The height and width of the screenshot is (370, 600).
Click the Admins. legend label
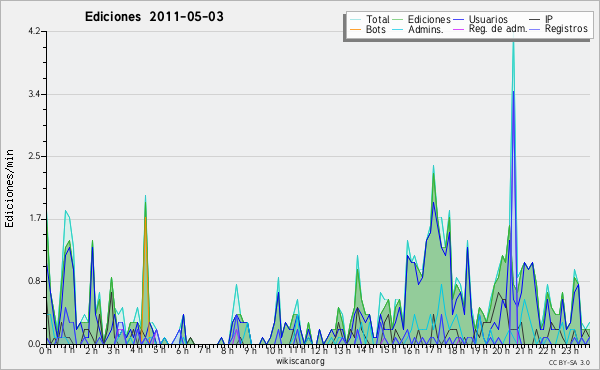(426, 29)
